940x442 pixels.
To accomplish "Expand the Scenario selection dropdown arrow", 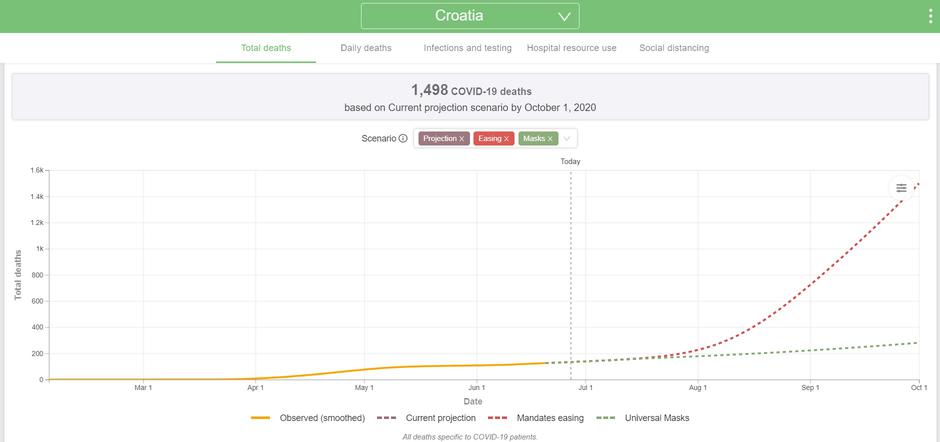I will point(567,139).
